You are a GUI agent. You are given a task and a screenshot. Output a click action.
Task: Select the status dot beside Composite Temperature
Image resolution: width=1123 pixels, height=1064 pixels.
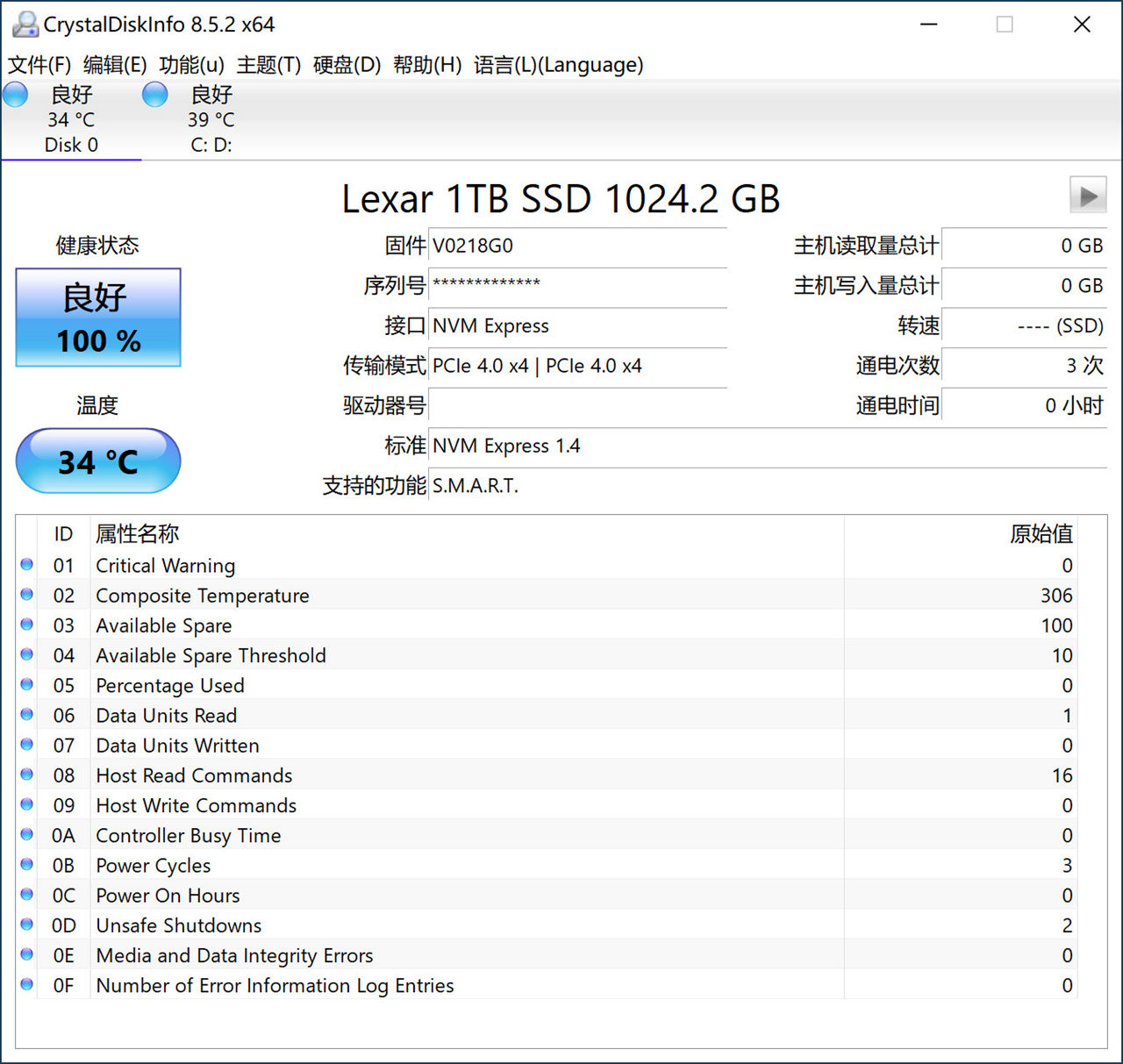click(x=26, y=594)
